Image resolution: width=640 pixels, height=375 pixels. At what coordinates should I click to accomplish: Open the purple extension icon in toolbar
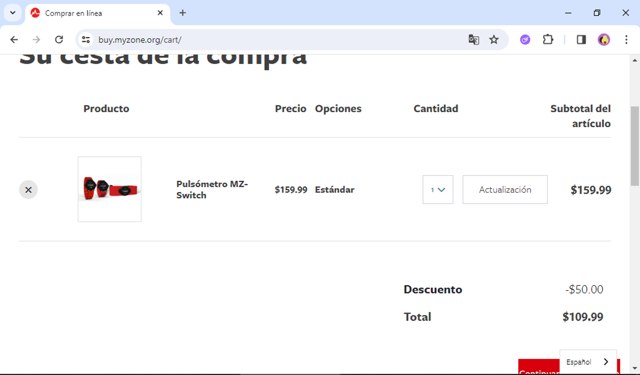525,40
